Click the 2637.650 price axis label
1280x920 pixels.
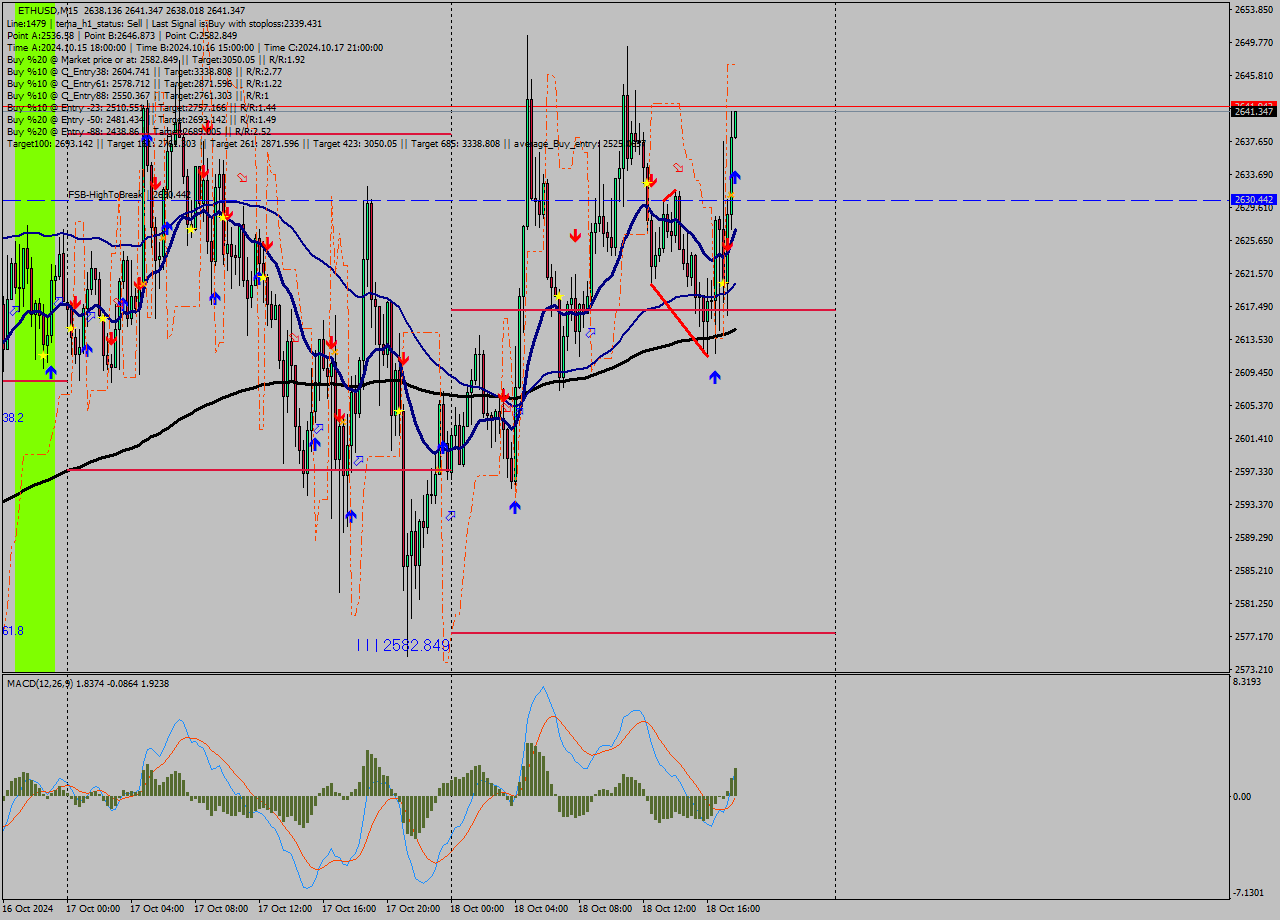pyautogui.click(x=1254, y=141)
